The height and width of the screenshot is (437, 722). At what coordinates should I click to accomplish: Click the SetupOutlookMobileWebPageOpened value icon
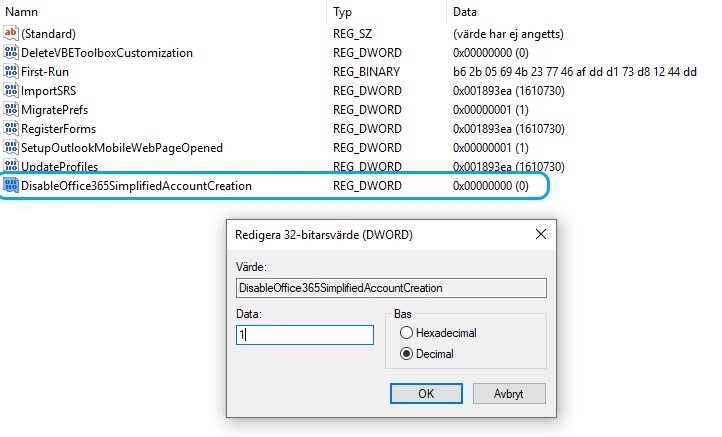pos(11,147)
